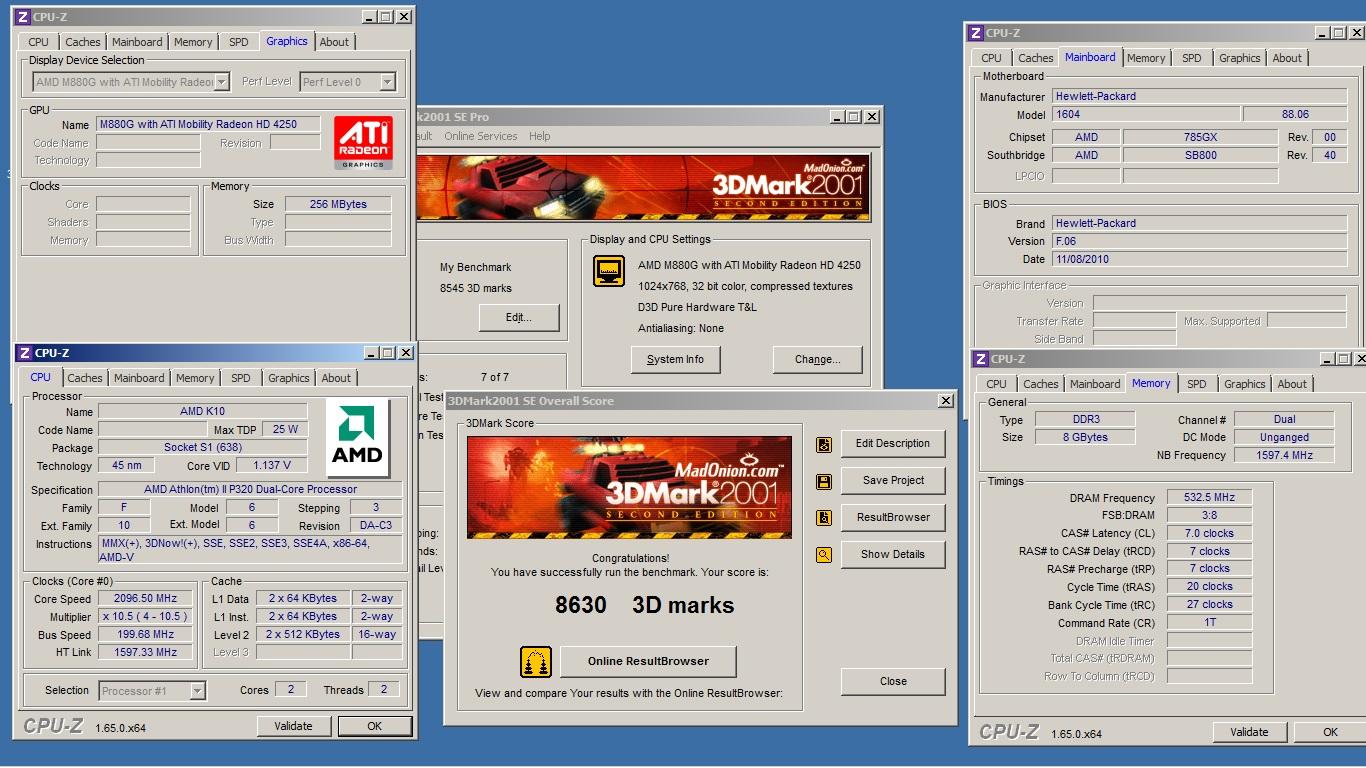
Task: Click the Edit Description button
Action: click(x=893, y=444)
